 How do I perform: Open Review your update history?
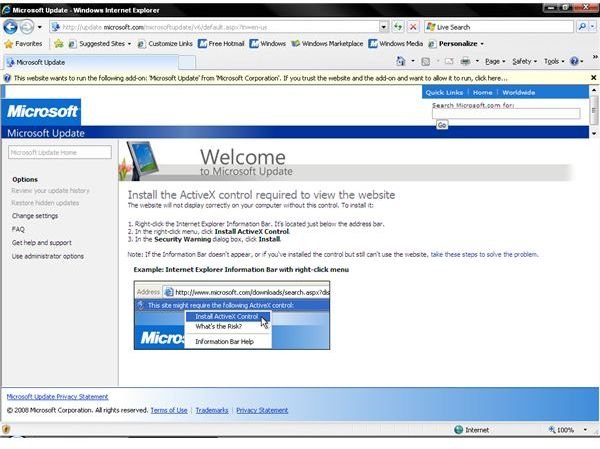coord(51,191)
